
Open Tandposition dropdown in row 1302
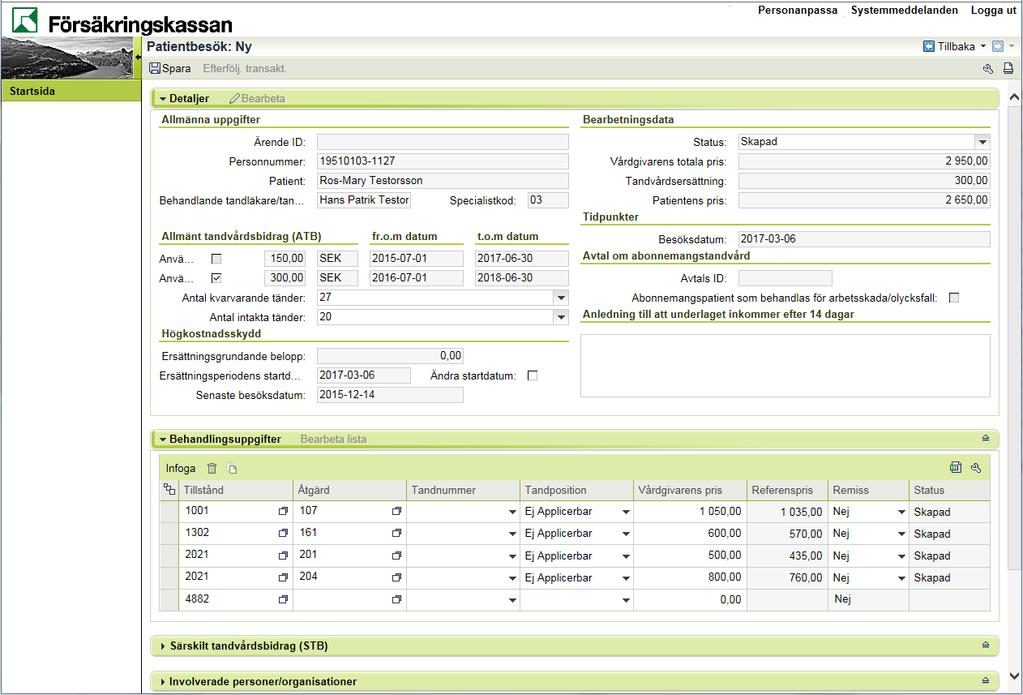626,534
